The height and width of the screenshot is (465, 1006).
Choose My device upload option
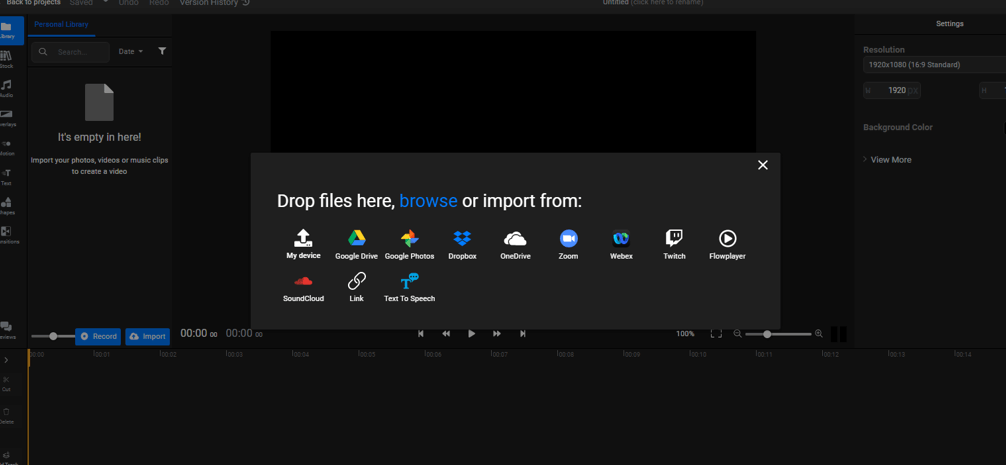tap(303, 244)
